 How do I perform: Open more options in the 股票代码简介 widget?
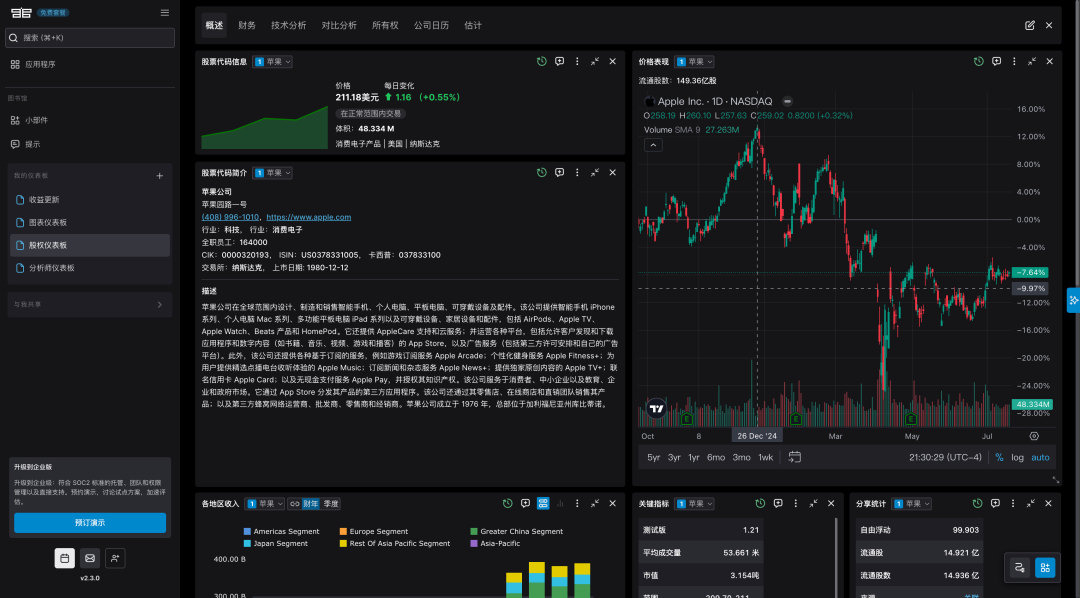tap(577, 172)
